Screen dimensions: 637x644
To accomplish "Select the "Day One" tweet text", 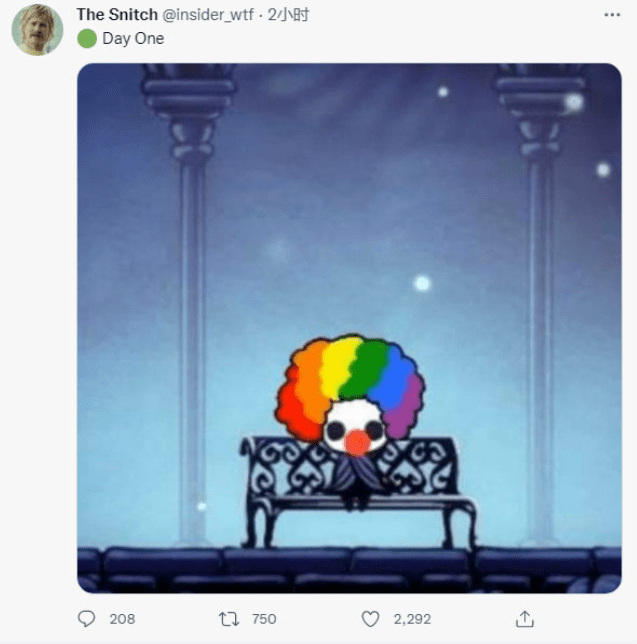I will point(133,39).
